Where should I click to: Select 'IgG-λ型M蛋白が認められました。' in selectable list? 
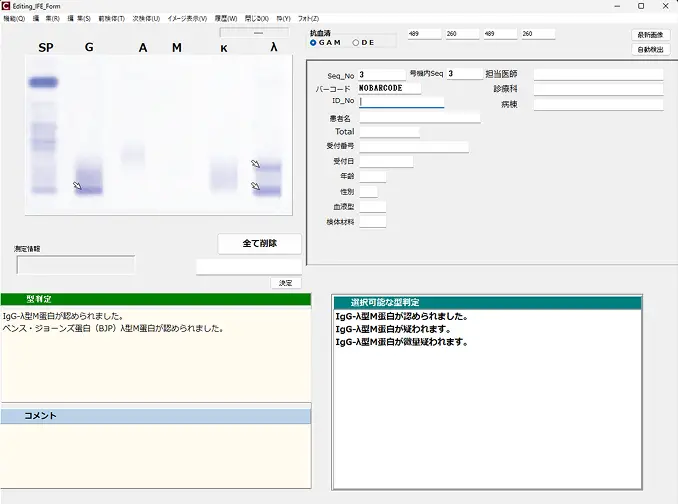click(402, 316)
